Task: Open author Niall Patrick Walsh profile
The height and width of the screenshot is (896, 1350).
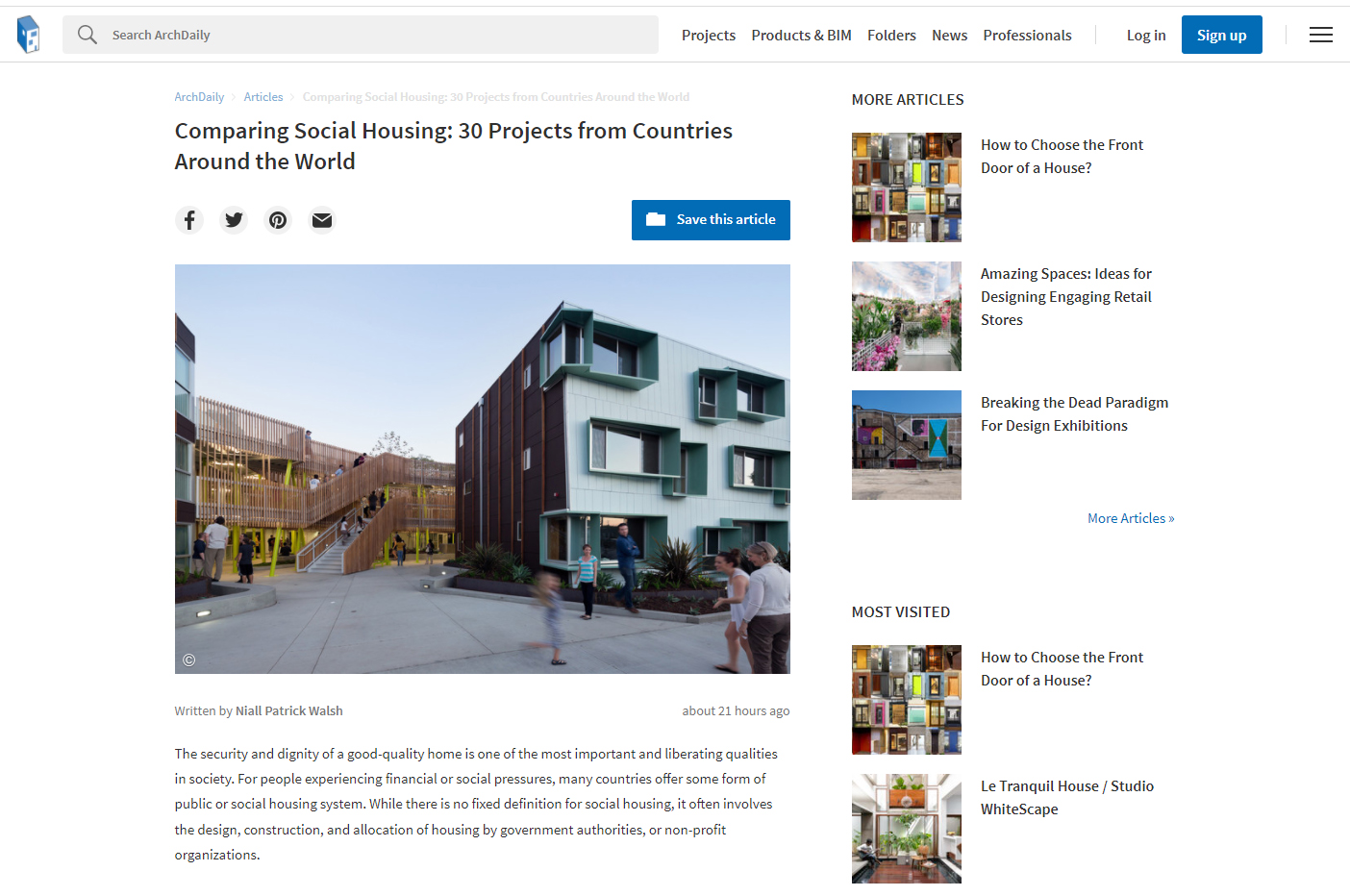Action: point(289,711)
